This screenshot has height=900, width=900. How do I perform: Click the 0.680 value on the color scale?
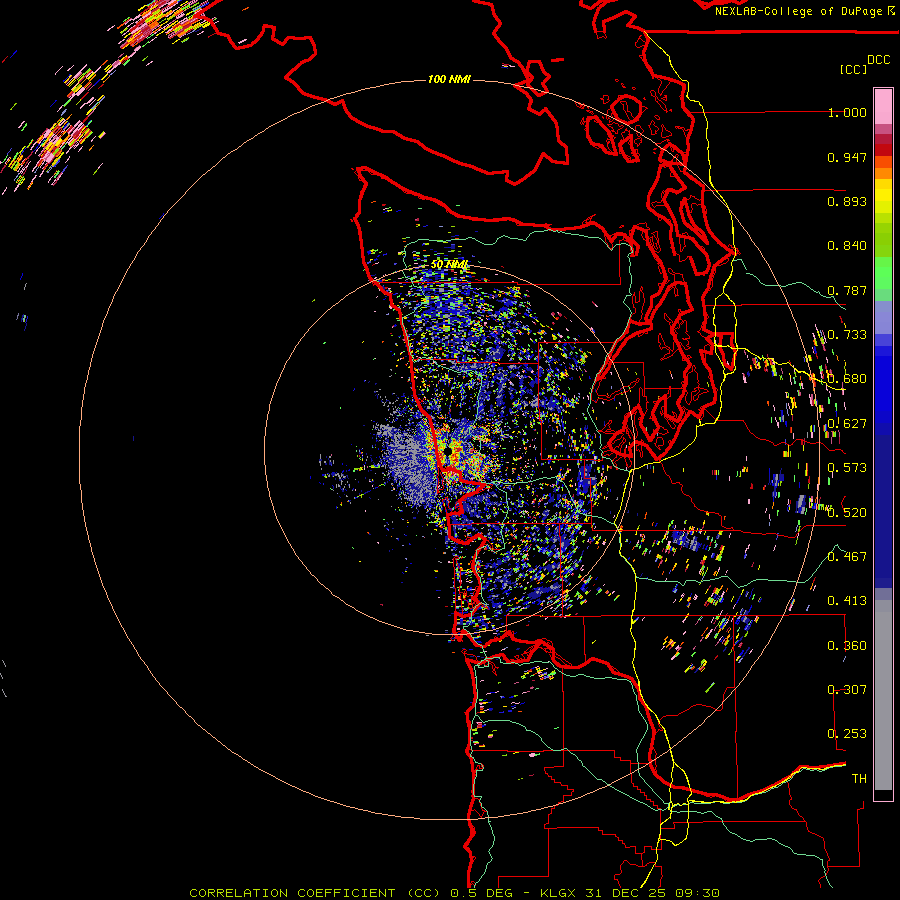[x=847, y=379]
